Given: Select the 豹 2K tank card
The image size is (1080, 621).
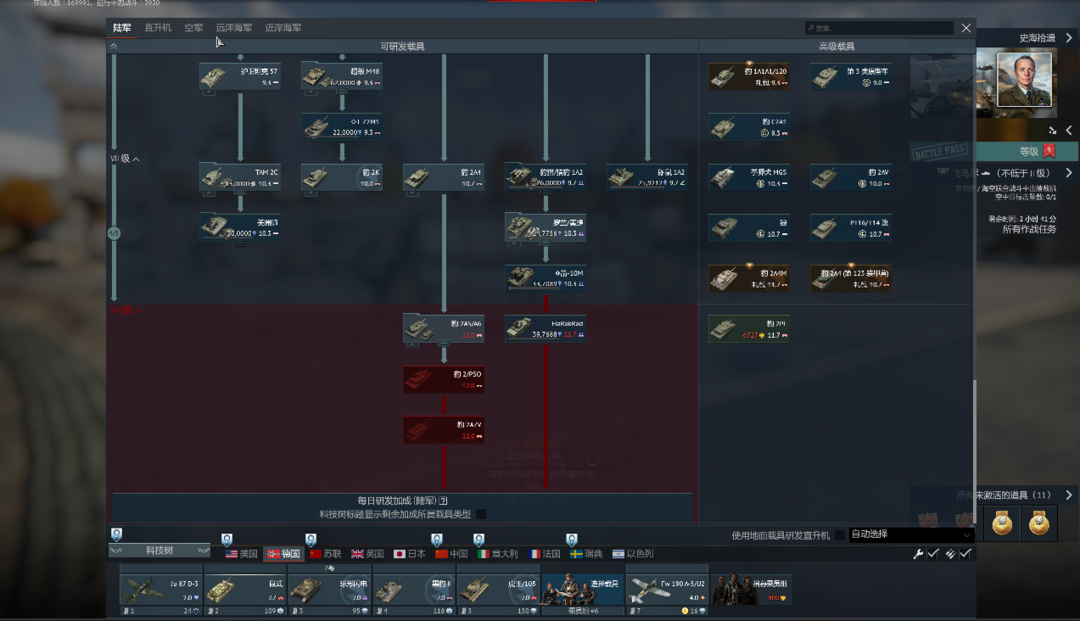Looking at the screenshot, I should coord(342,177).
